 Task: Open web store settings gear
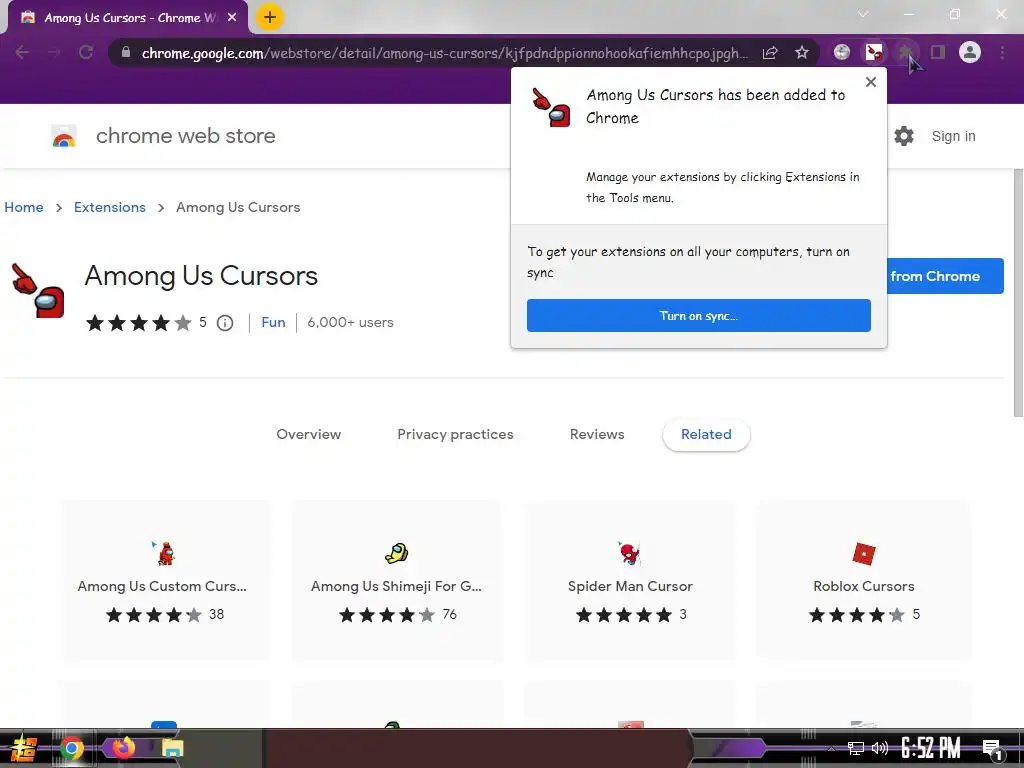coord(904,136)
